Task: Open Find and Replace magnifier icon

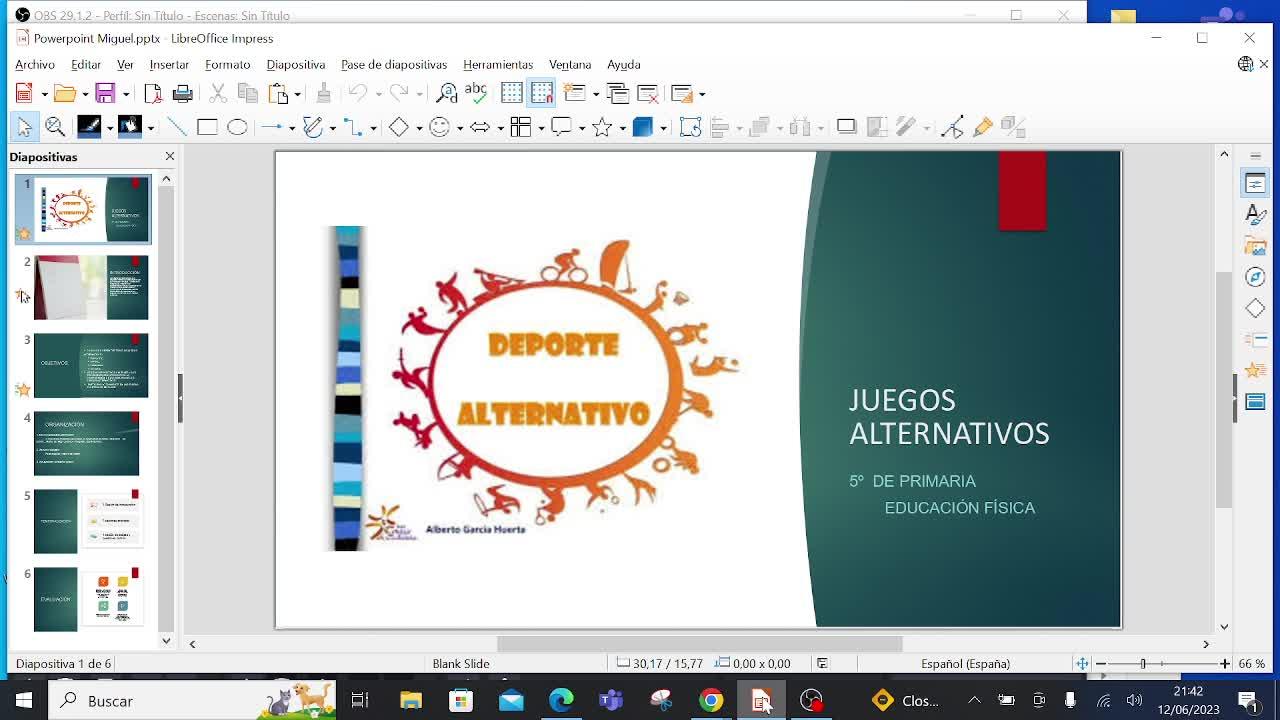Action: point(447,93)
